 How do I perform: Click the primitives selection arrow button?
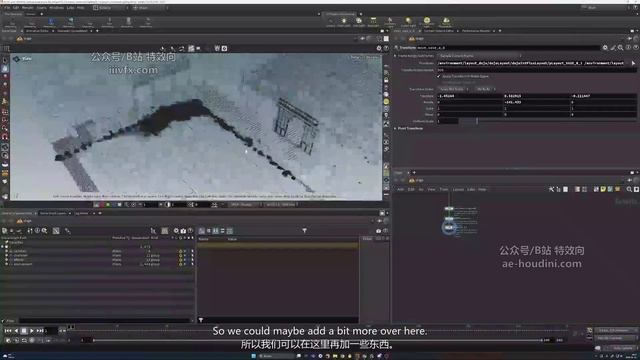pyautogui.click(x=633, y=63)
